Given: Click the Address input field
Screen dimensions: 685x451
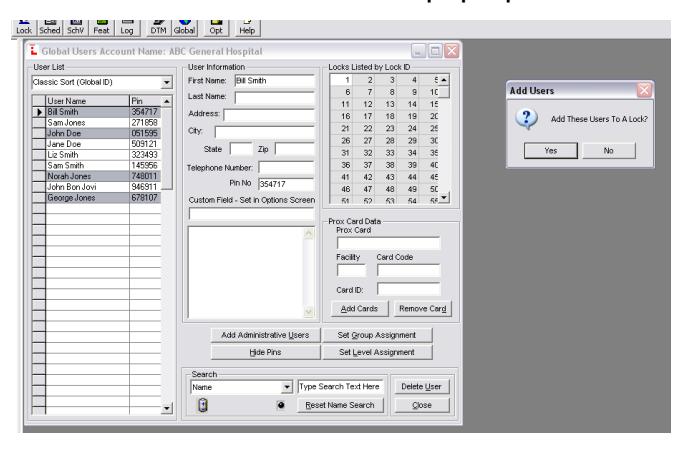Looking at the screenshot, I should coord(269,114).
